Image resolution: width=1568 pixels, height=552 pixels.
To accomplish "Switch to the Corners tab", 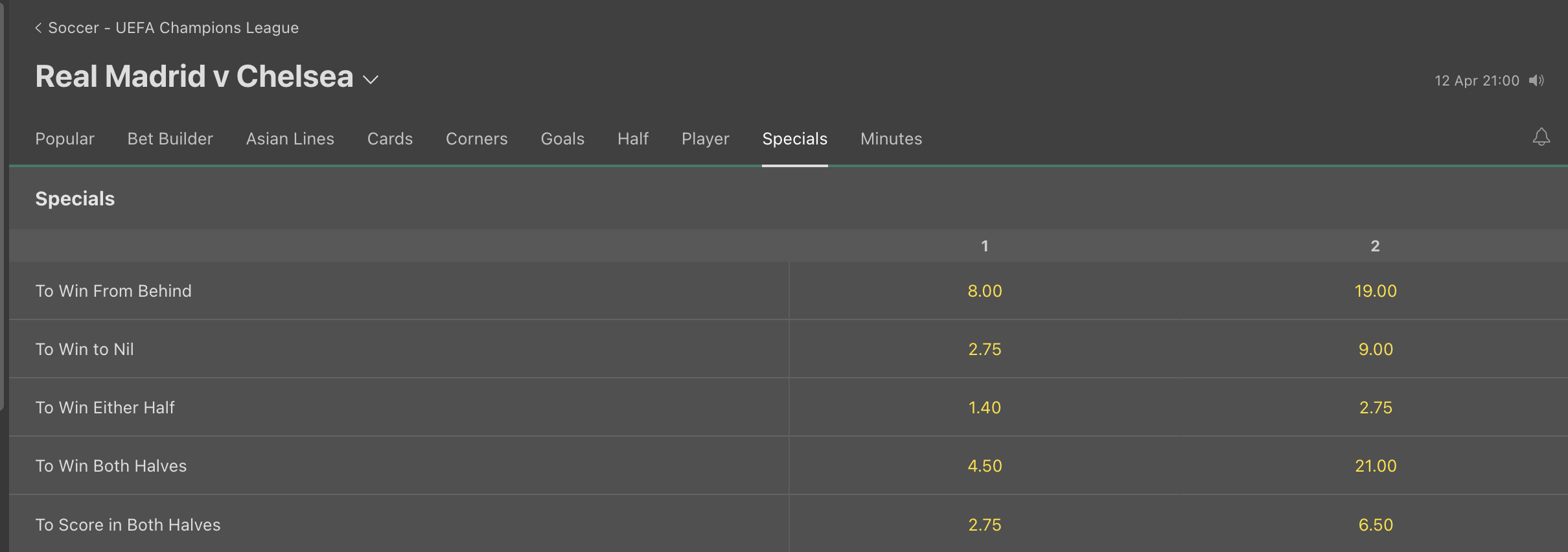I will 477,139.
